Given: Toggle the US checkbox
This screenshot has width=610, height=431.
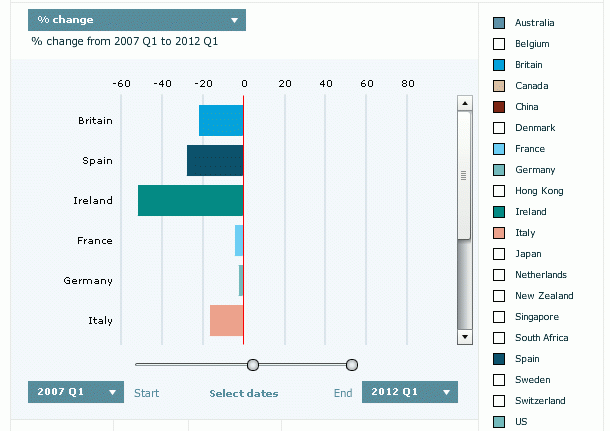Looking at the screenshot, I should coord(499,422).
